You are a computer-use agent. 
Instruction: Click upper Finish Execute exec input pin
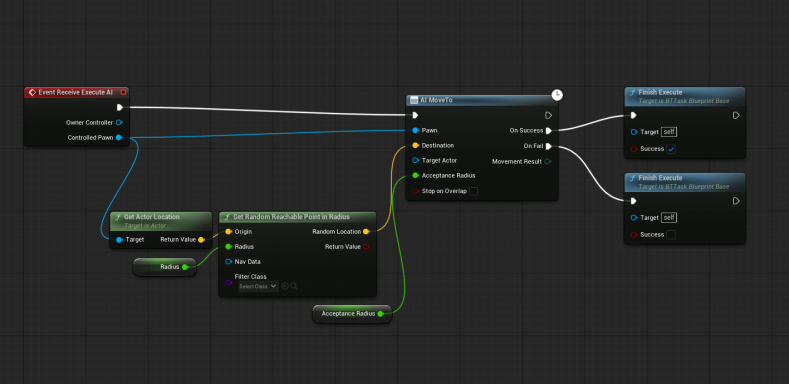(x=634, y=115)
